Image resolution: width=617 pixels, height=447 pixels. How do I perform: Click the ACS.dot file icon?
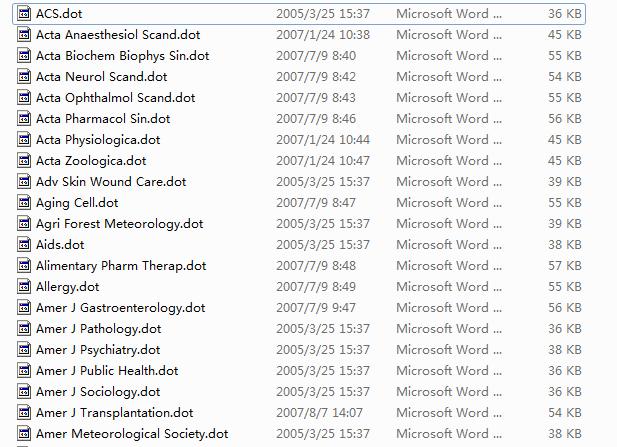pyautogui.click(x=24, y=14)
